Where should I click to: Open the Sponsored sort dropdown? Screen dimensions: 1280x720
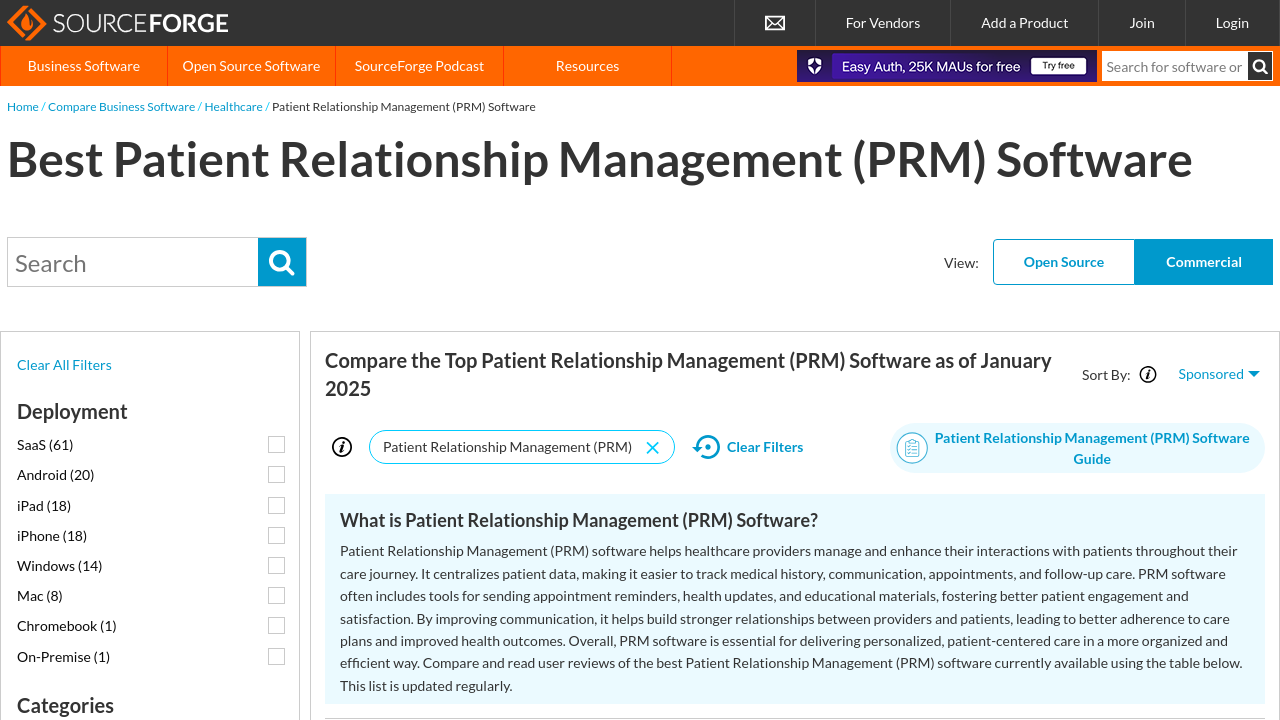(x=1218, y=374)
